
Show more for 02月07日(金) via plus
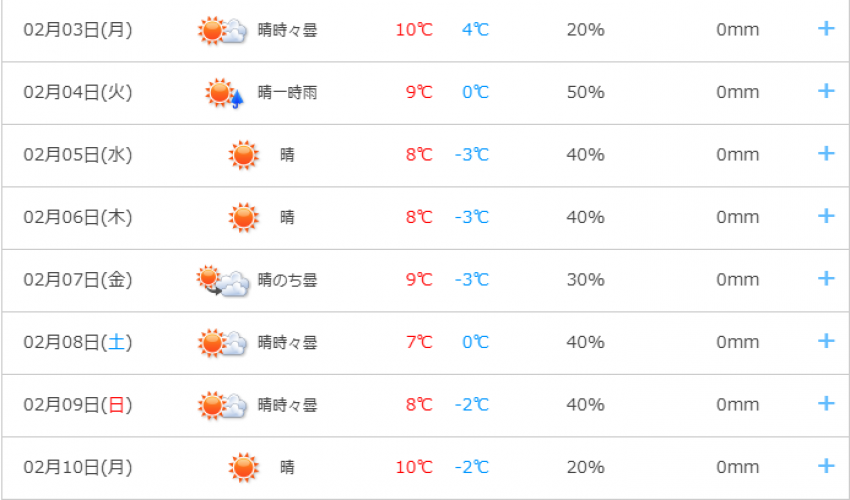pos(826,279)
